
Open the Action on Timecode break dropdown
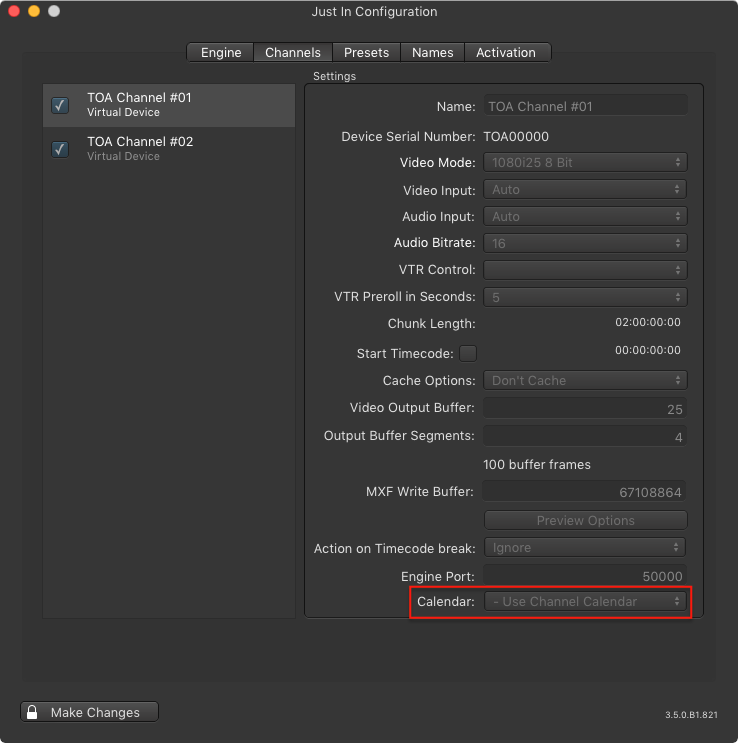click(x=585, y=548)
